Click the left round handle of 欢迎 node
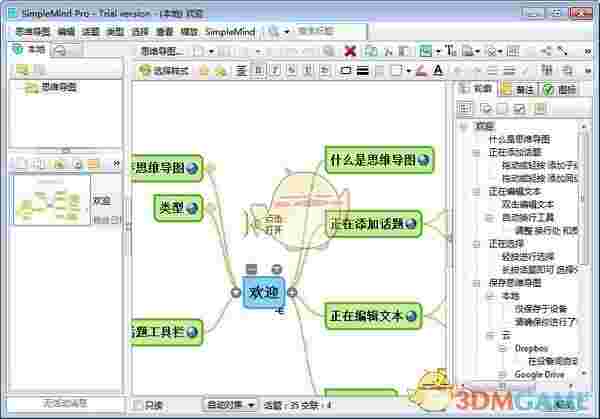The width and height of the screenshot is (600, 419). (x=236, y=292)
